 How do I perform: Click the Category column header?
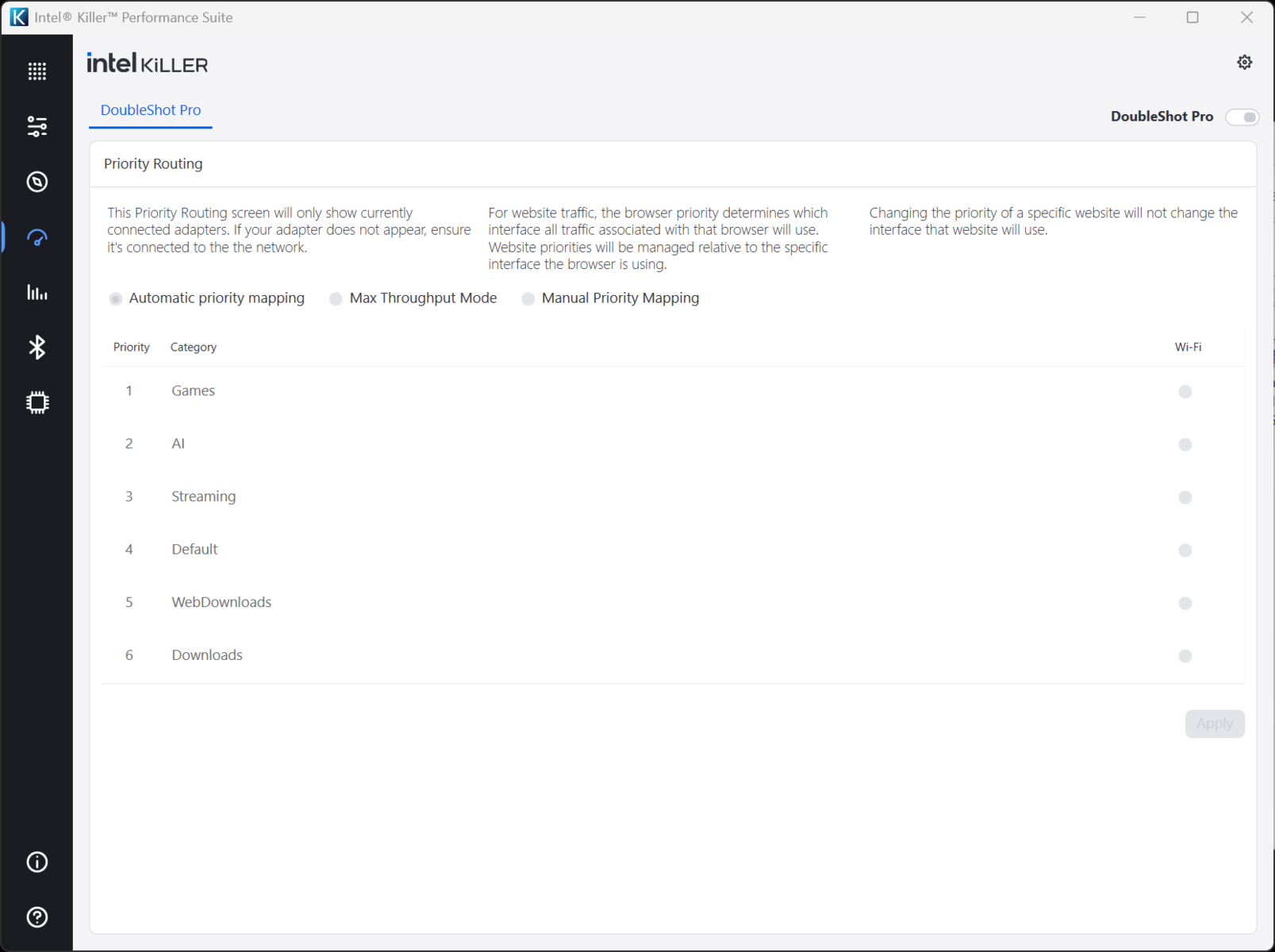click(194, 347)
